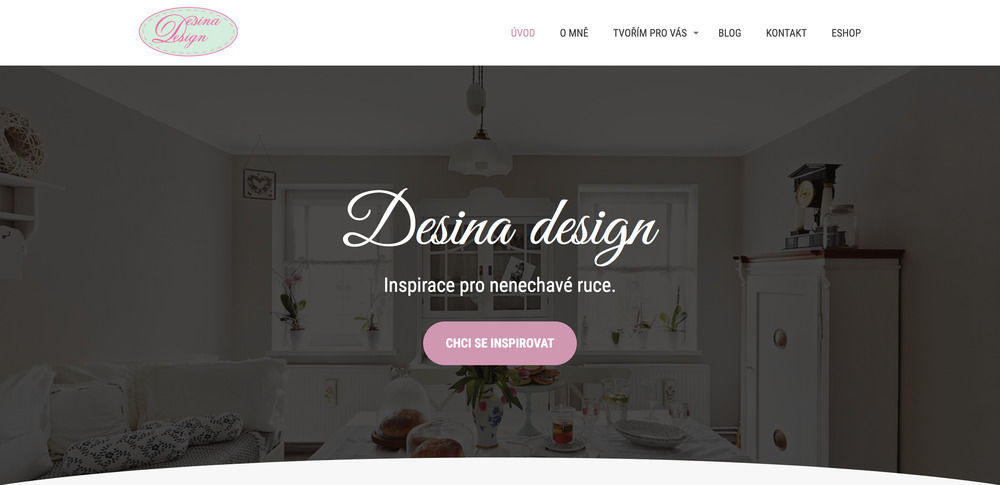1000x485 pixels.
Task: Navigate to the KONTAKT page
Action: point(786,33)
